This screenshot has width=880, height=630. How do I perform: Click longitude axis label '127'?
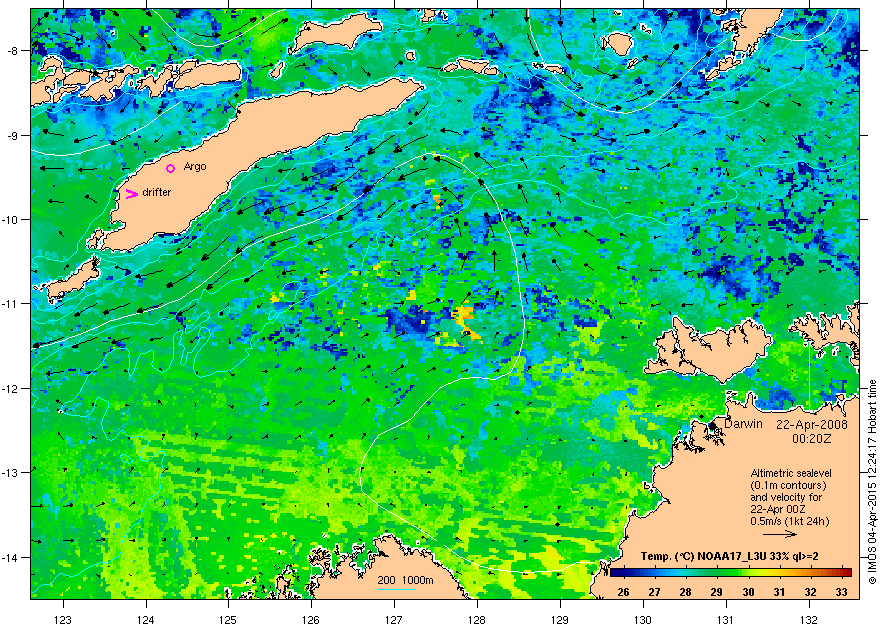pos(394,620)
